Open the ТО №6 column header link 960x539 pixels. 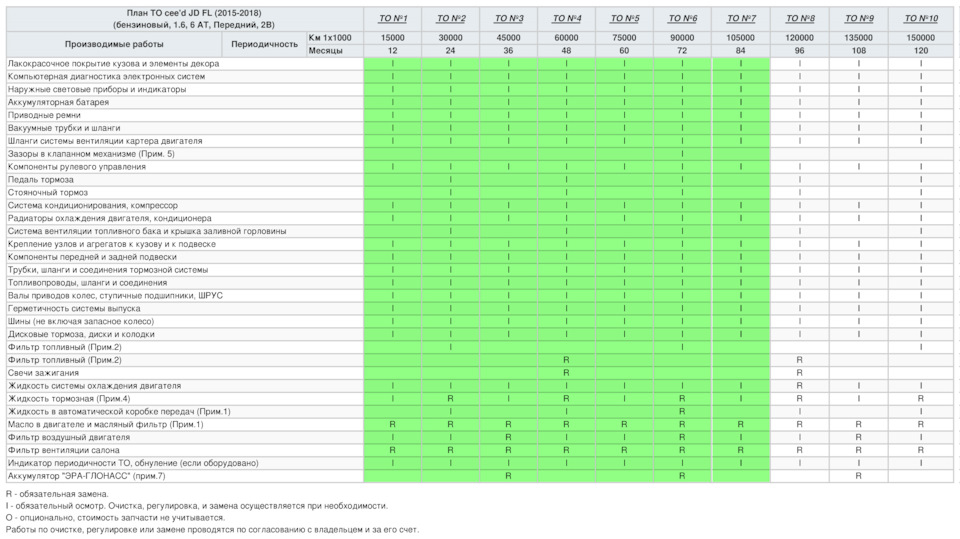click(682, 18)
